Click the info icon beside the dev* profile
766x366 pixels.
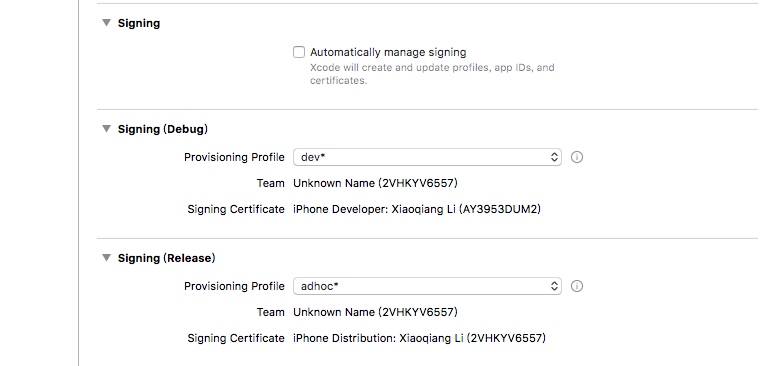577,157
